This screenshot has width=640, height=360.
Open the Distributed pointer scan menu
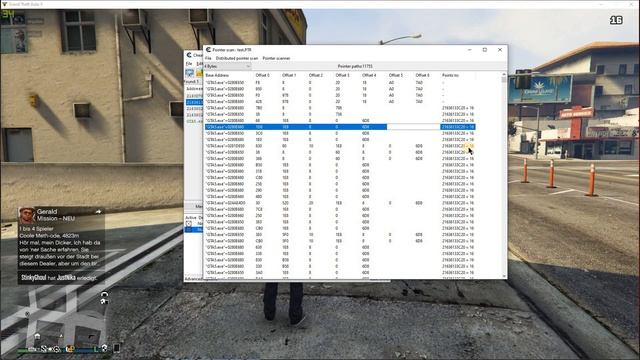237,58
